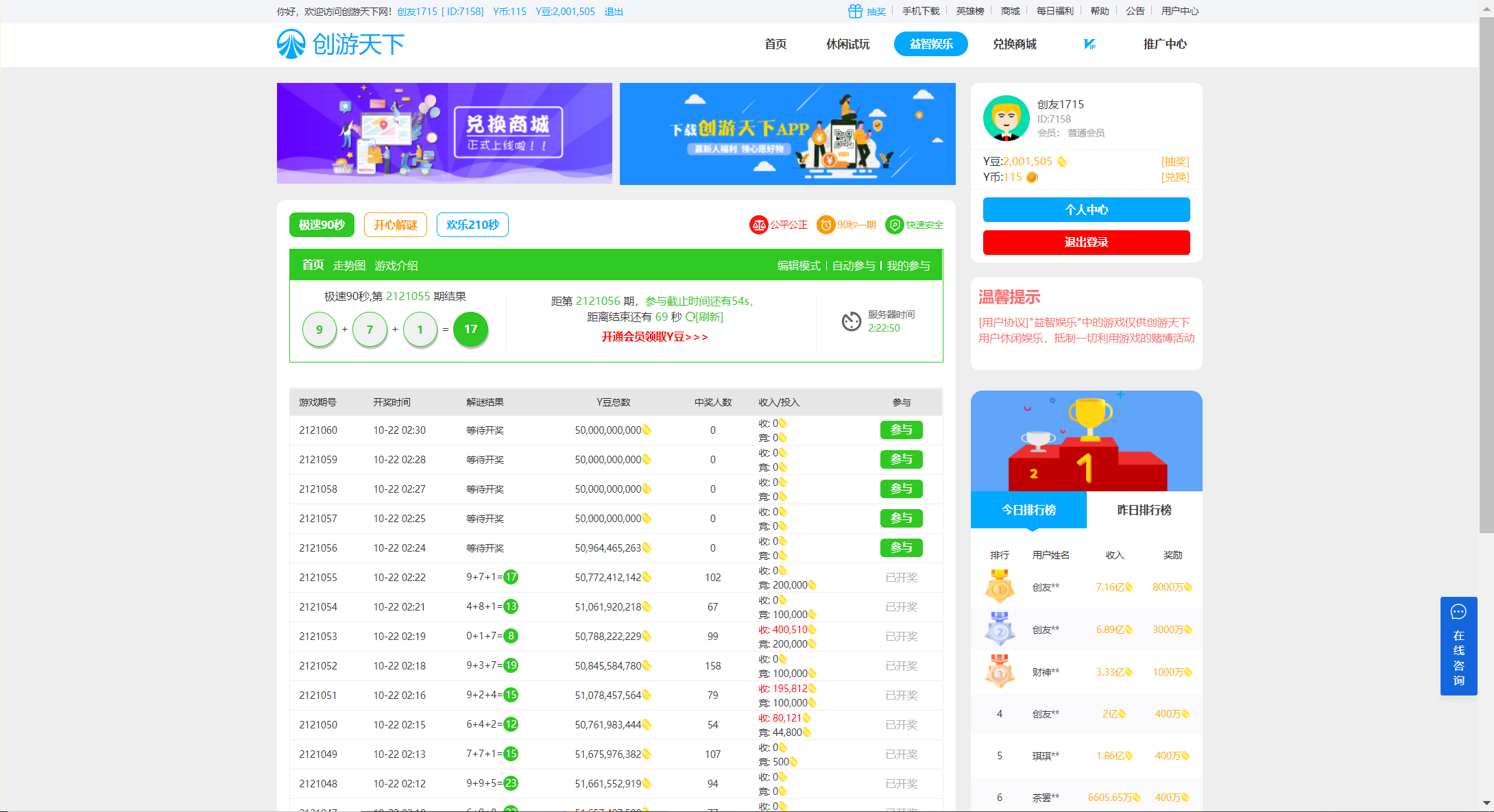Select the 欢乐210秒 game tab
1494x812 pixels.
tap(472, 225)
